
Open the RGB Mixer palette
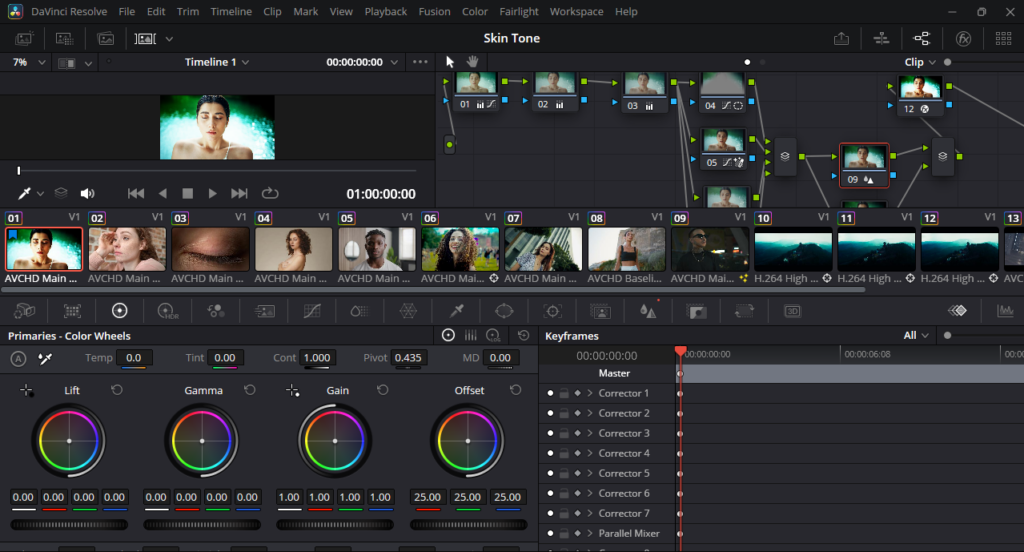pyautogui.click(x=216, y=311)
